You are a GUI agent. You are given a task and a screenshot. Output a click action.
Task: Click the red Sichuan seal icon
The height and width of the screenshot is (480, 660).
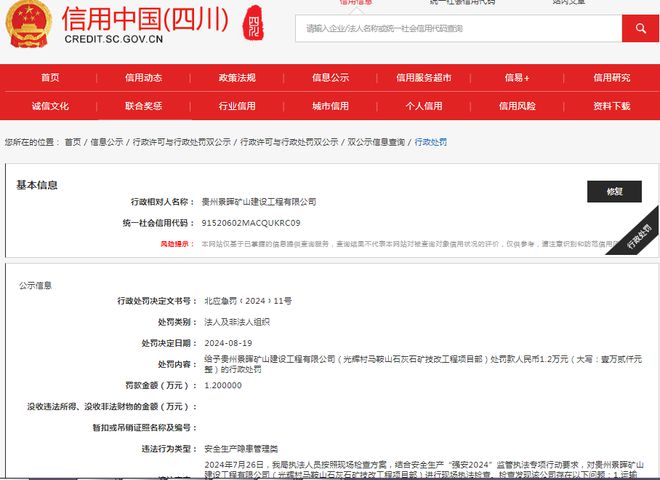coord(253,23)
